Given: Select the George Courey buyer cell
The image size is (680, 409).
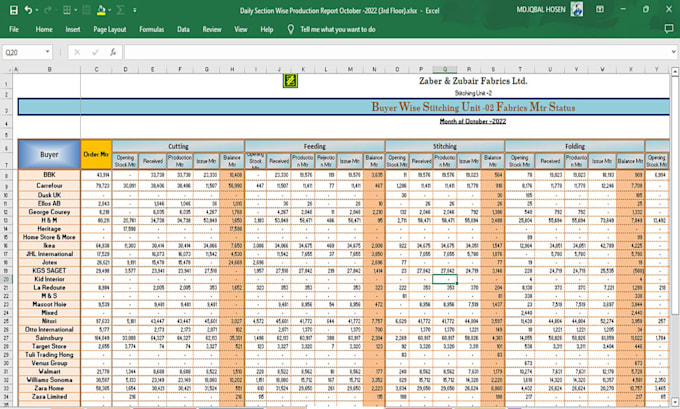Looking at the screenshot, I should point(49,212).
